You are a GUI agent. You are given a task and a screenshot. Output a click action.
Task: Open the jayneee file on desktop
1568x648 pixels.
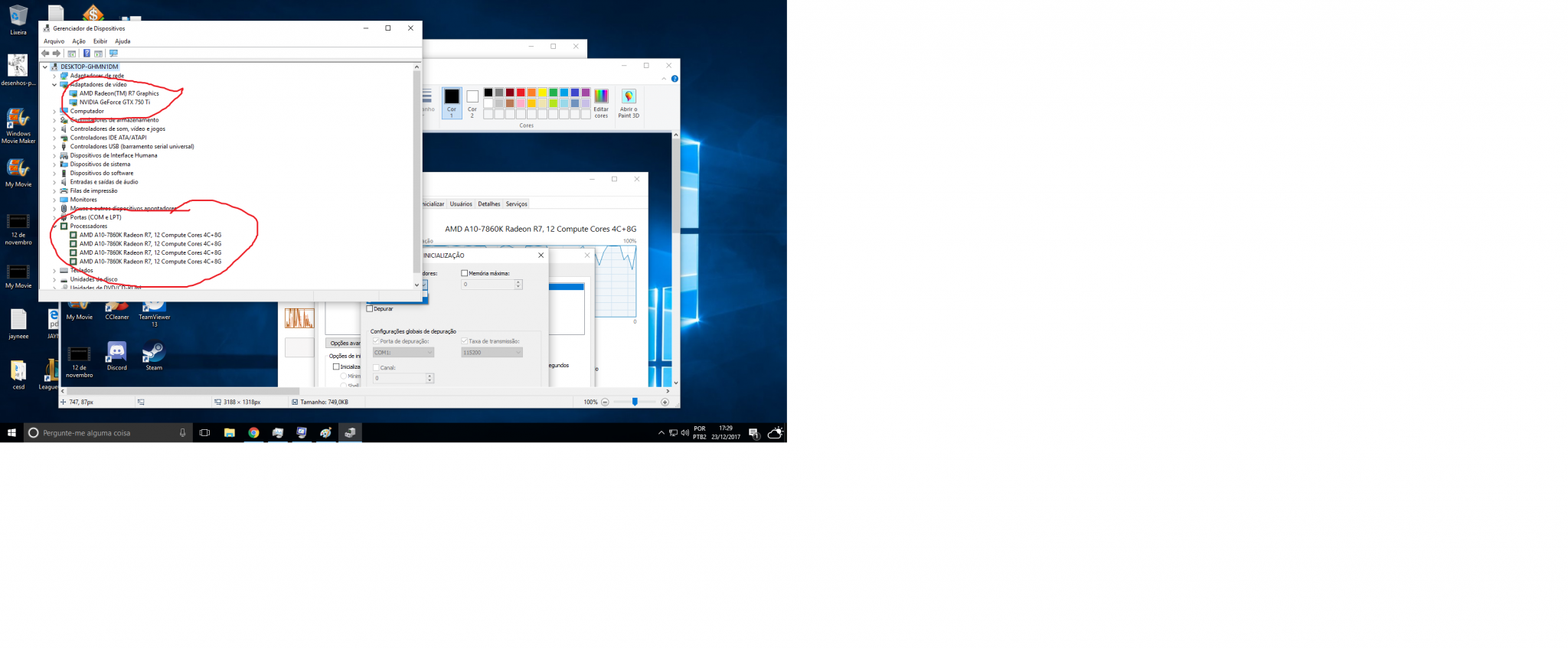(18, 324)
